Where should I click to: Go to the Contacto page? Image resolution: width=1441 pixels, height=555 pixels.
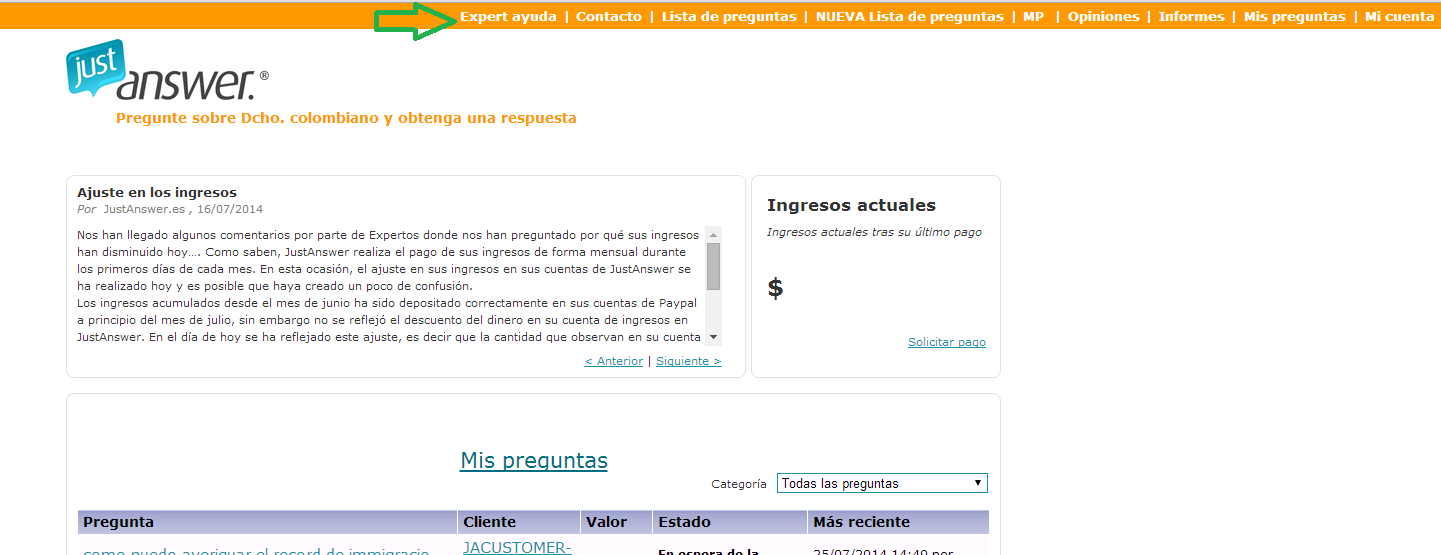click(x=609, y=17)
